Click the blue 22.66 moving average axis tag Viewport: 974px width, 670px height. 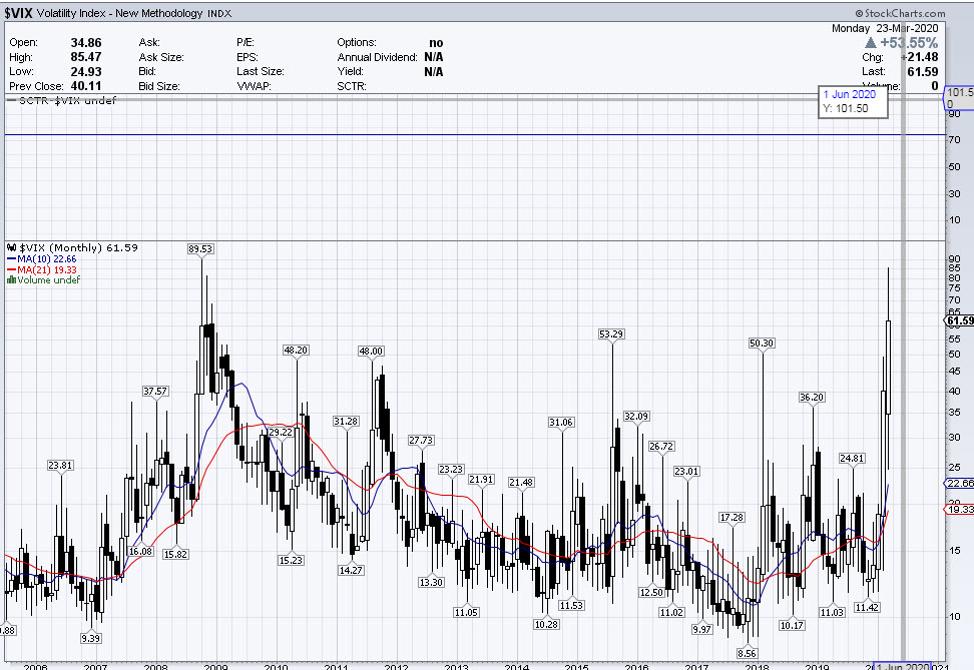(959, 483)
